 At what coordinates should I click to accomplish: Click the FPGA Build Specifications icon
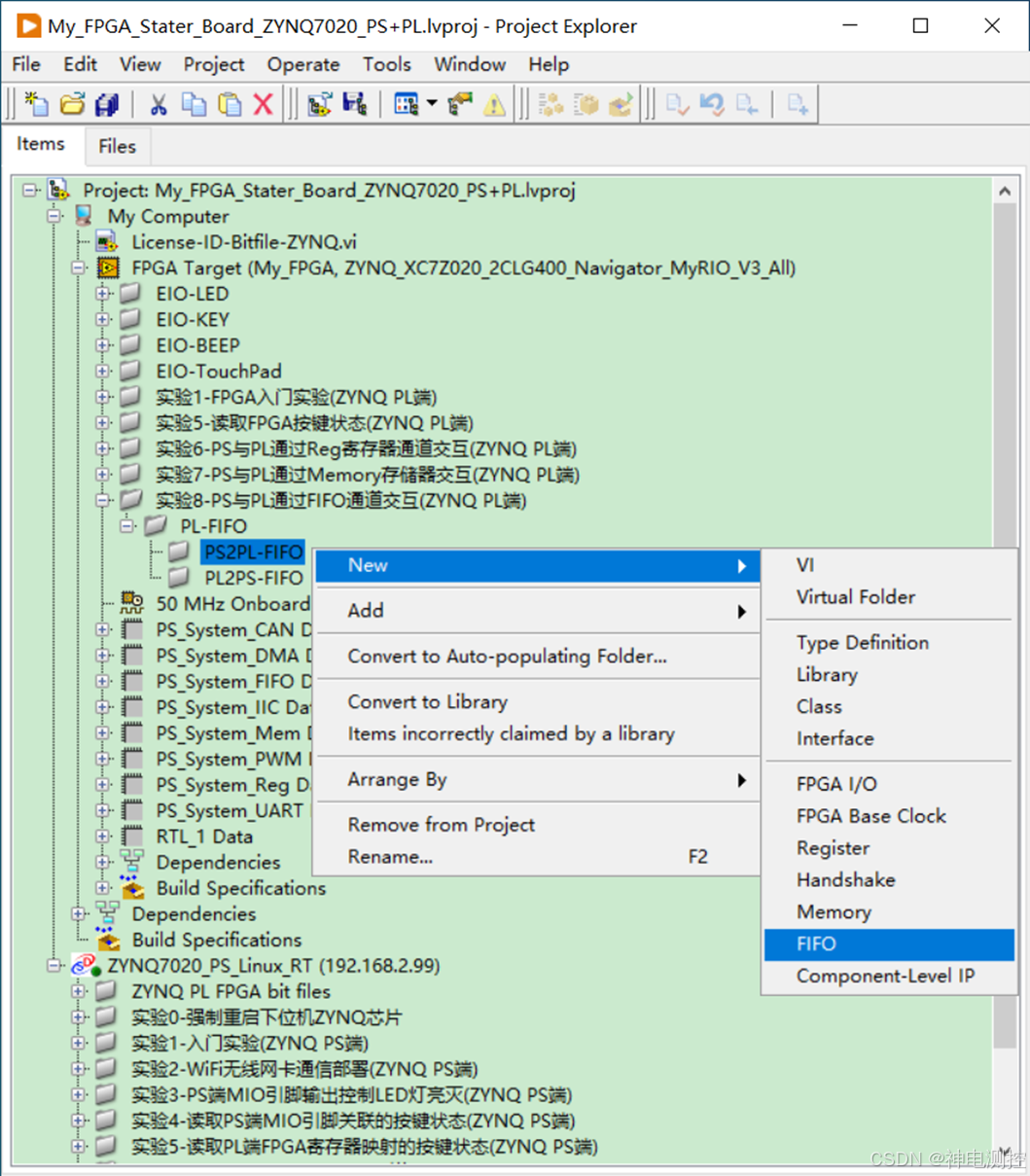[x=132, y=887]
